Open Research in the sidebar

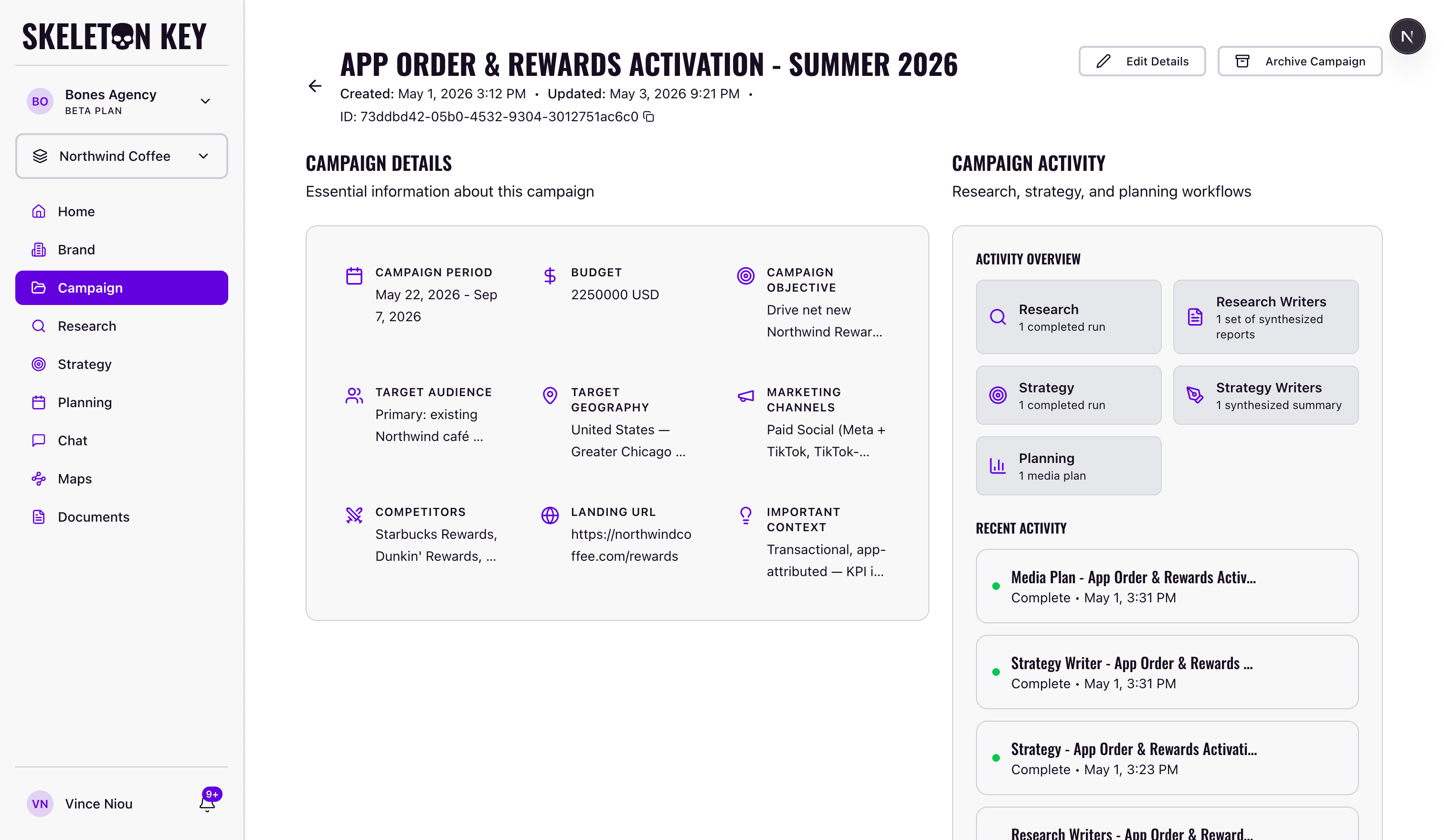coord(121,326)
